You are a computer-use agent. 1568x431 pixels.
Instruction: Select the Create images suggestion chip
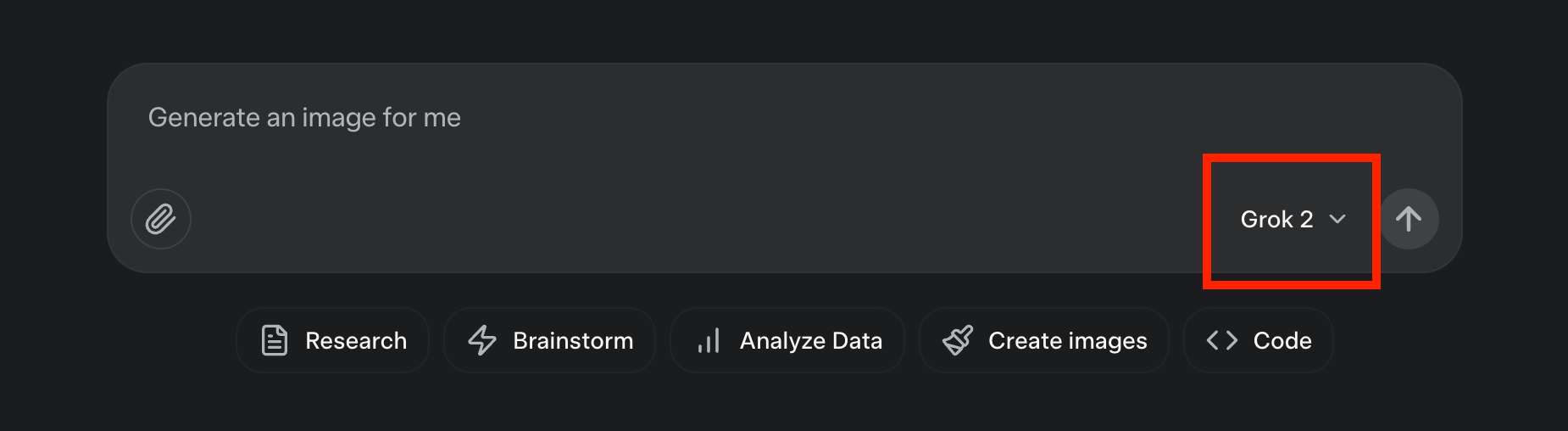click(x=1043, y=340)
